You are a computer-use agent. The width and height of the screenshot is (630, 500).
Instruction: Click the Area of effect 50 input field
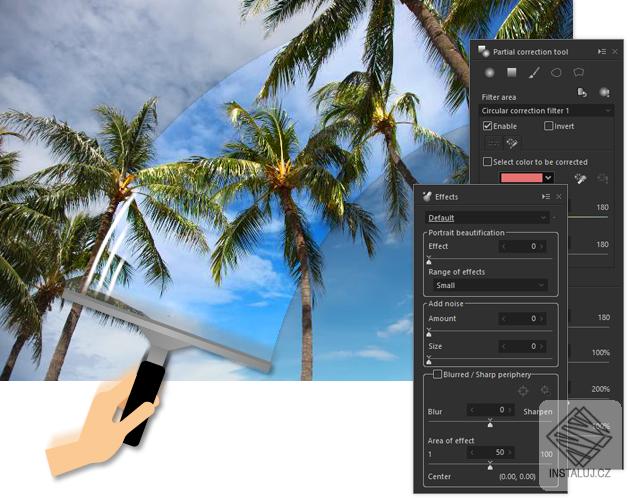491,453
